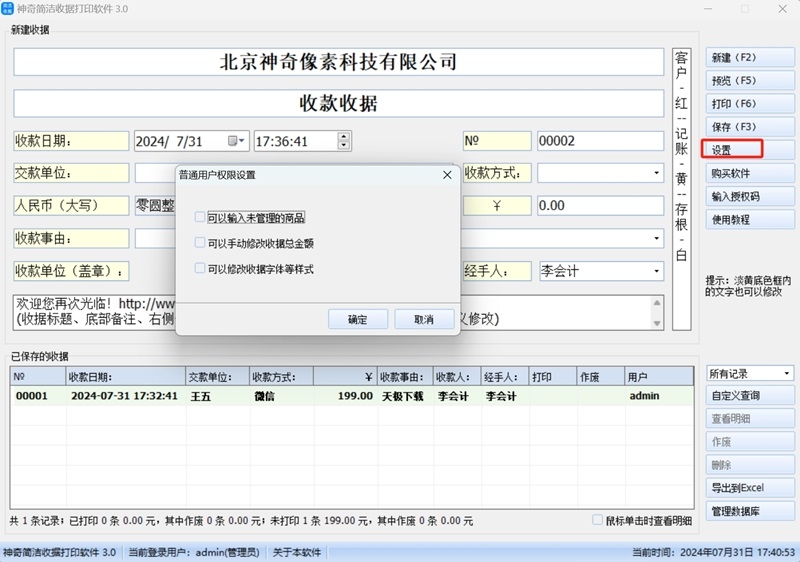Viewport: 800px width, 562px height.
Task: Sort by 交款单位 column header
Action: 218,377
